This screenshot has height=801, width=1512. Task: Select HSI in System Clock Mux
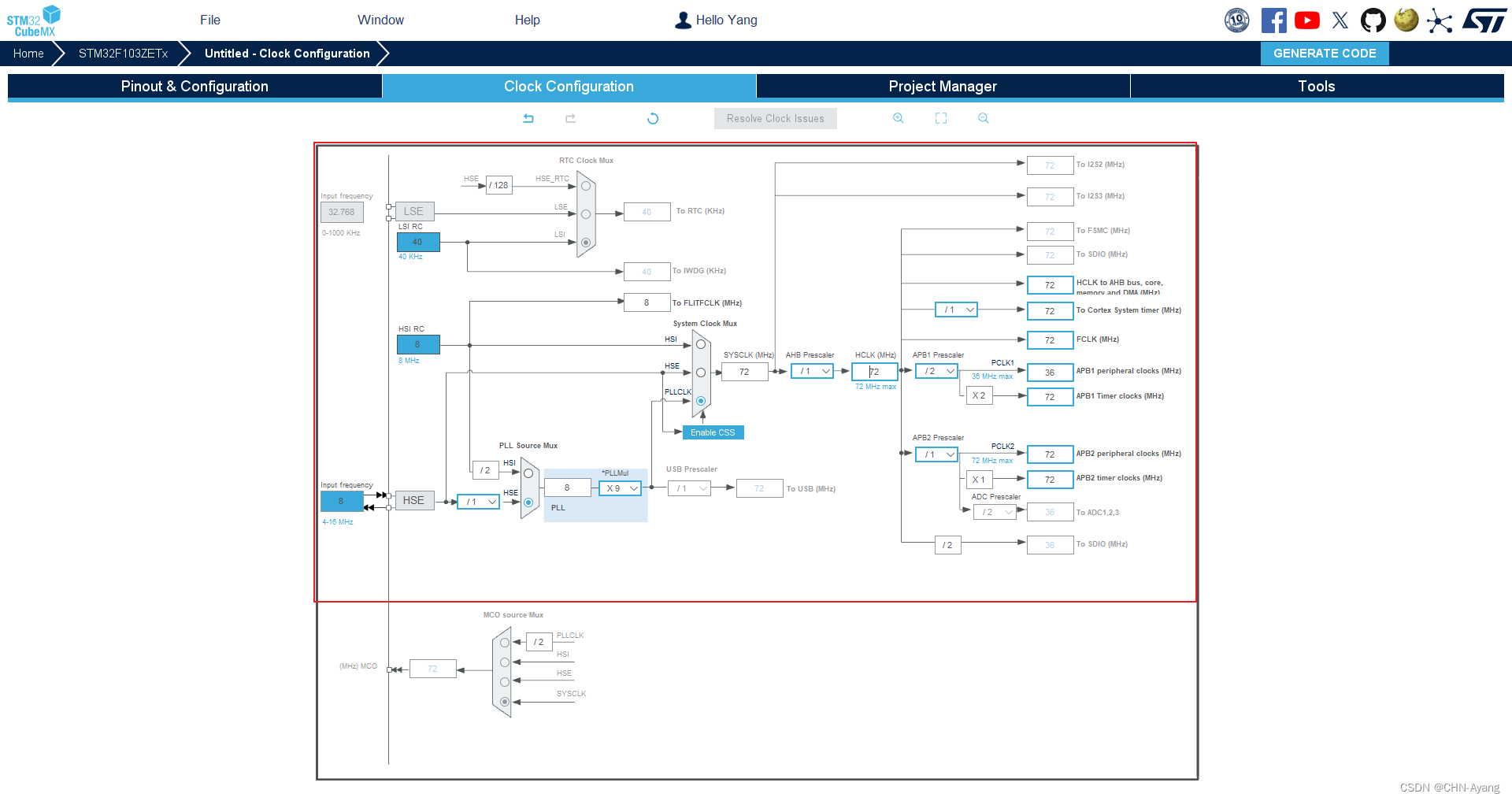[701, 344]
